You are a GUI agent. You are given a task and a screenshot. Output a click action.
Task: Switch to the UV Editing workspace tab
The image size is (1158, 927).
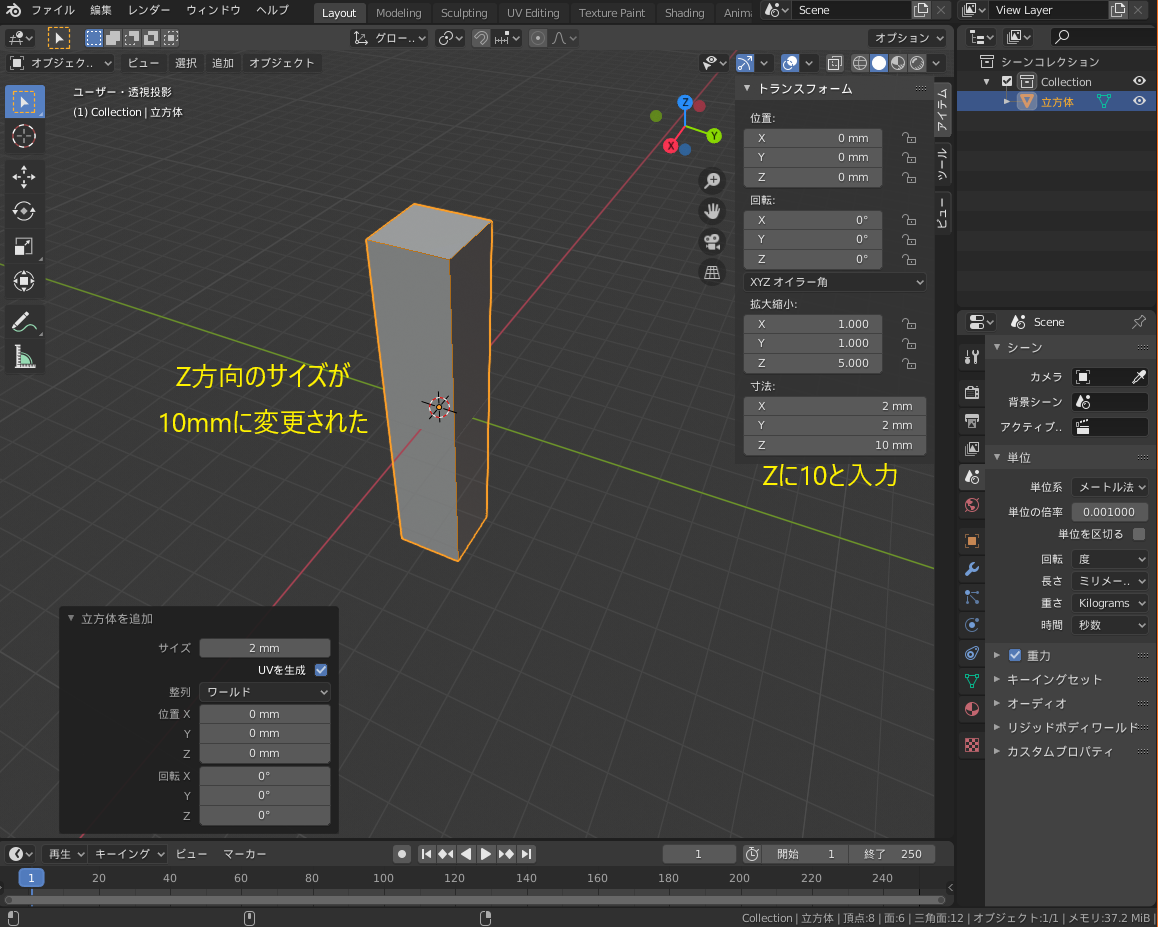[x=533, y=13]
